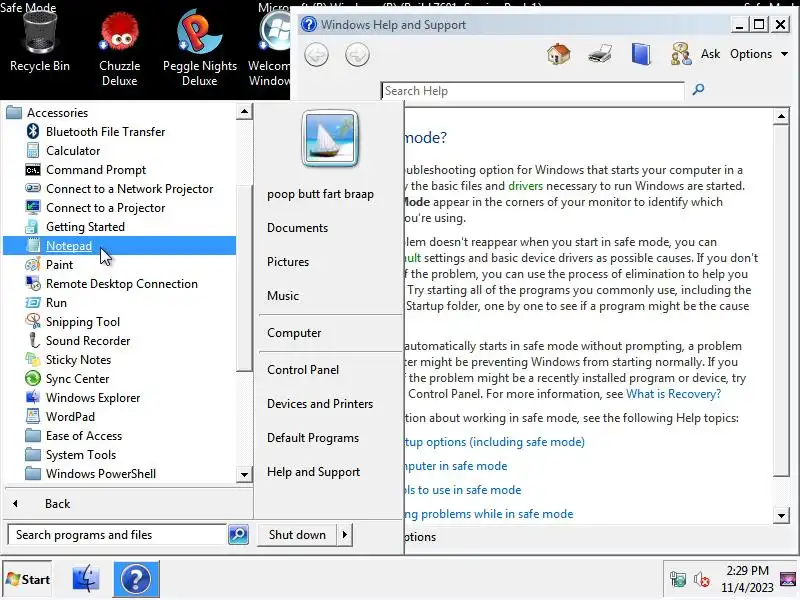Click the clock showing 2:29 PM
Image resolution: width=800 pixels, height=600 pixels.
click(747, 570)
